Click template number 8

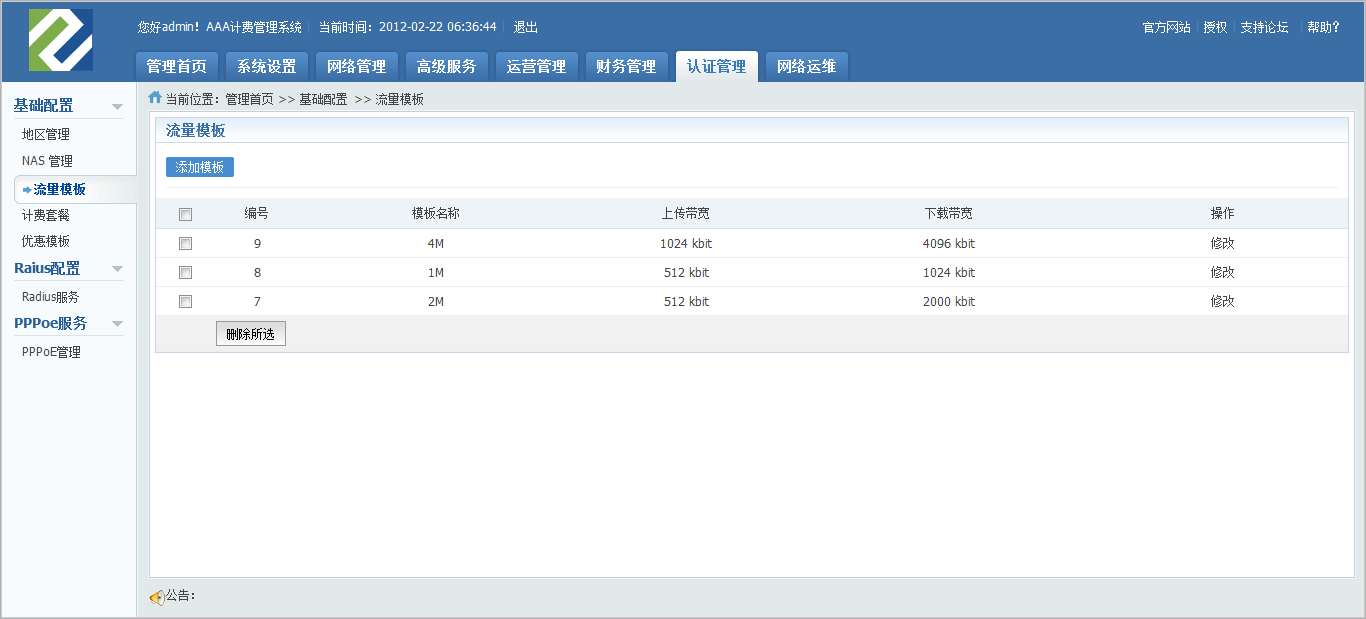click(257, 272)
